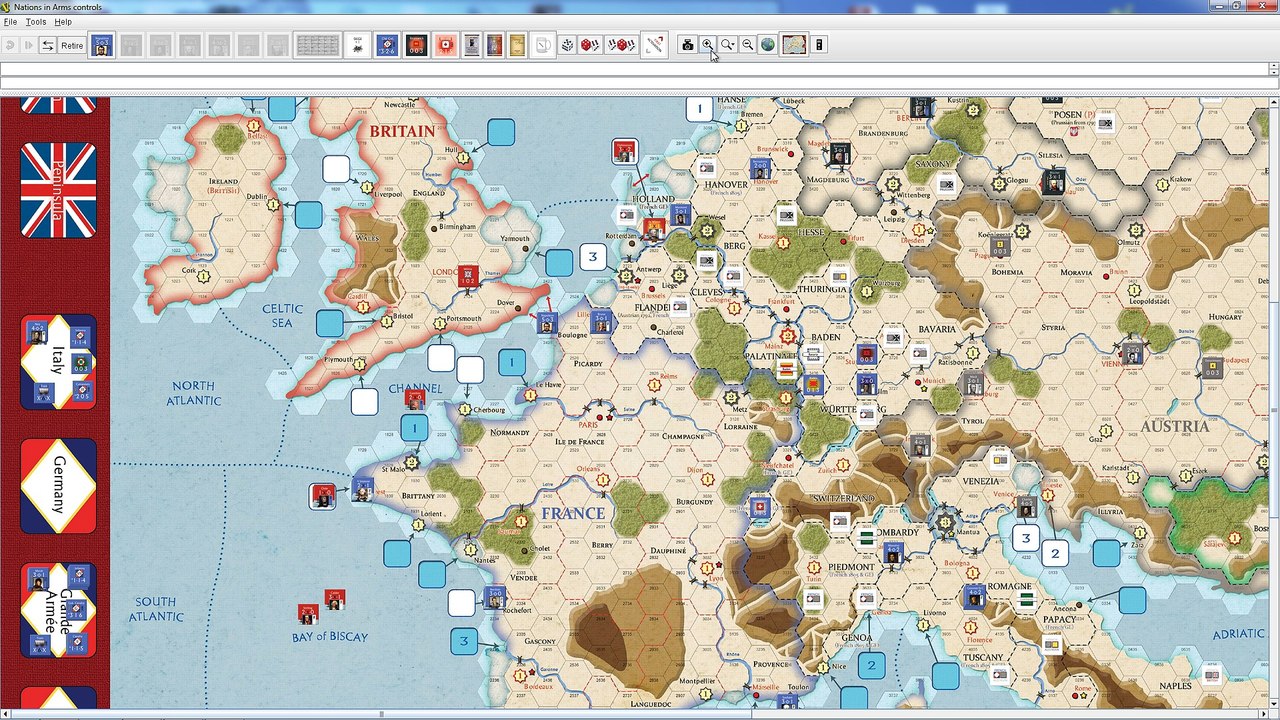Viewport: 1280px width, 720px height.
Task: Click the zoom out magnifier button
Action: point(747,45)
